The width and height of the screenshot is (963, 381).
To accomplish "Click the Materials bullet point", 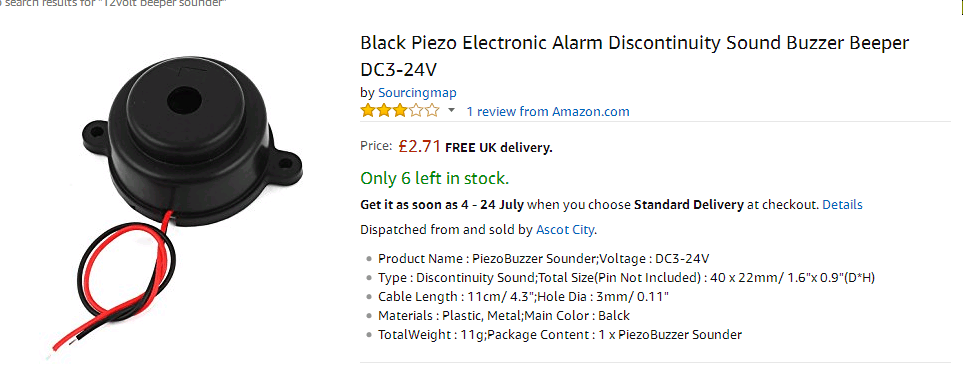I will coord(504,316).
